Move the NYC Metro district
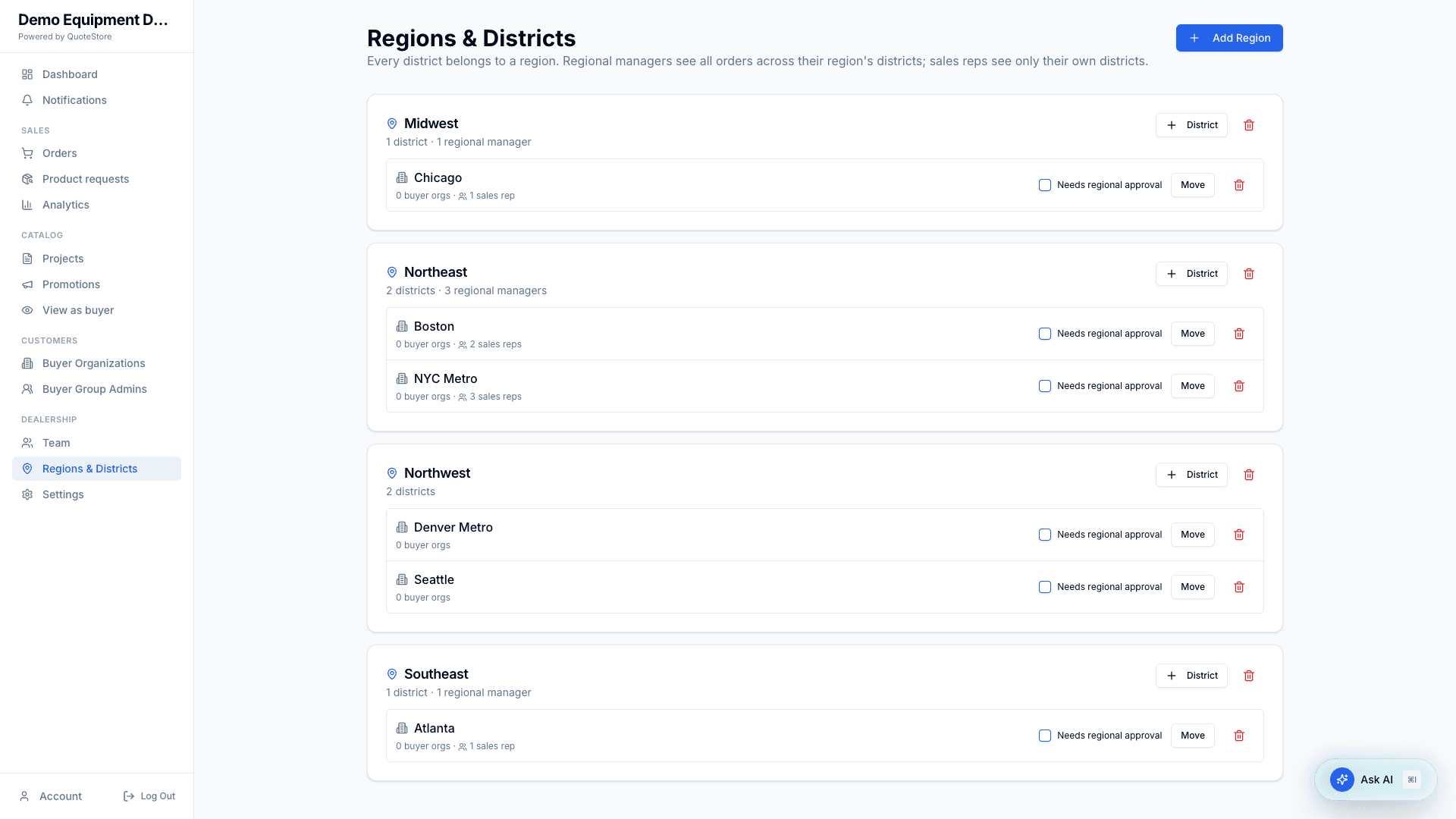 coord(1193,386)
